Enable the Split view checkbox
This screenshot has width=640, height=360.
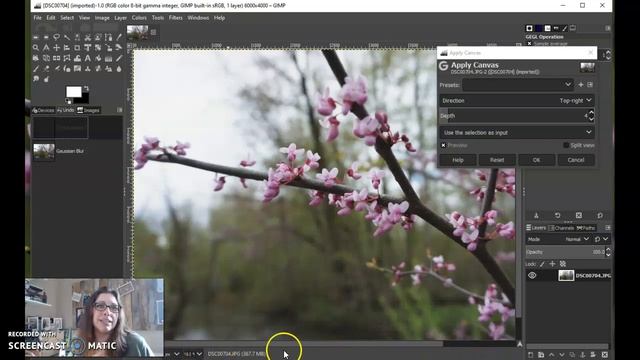coord(566,145)
